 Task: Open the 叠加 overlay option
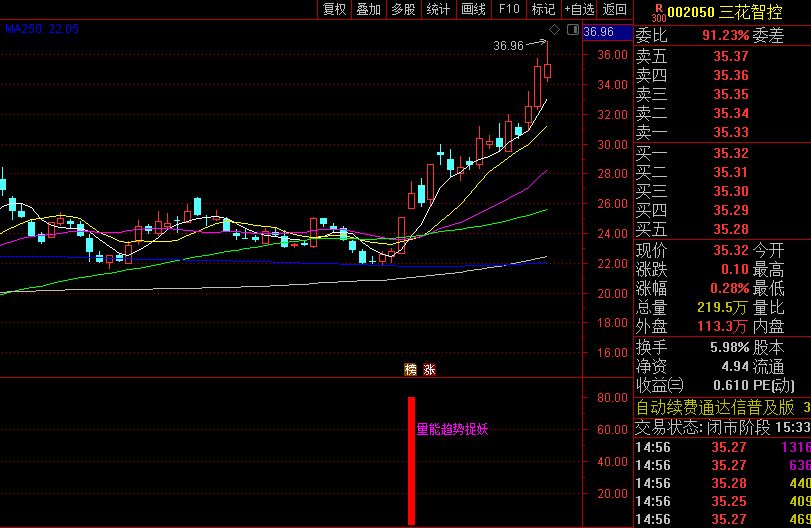[369, 9]
